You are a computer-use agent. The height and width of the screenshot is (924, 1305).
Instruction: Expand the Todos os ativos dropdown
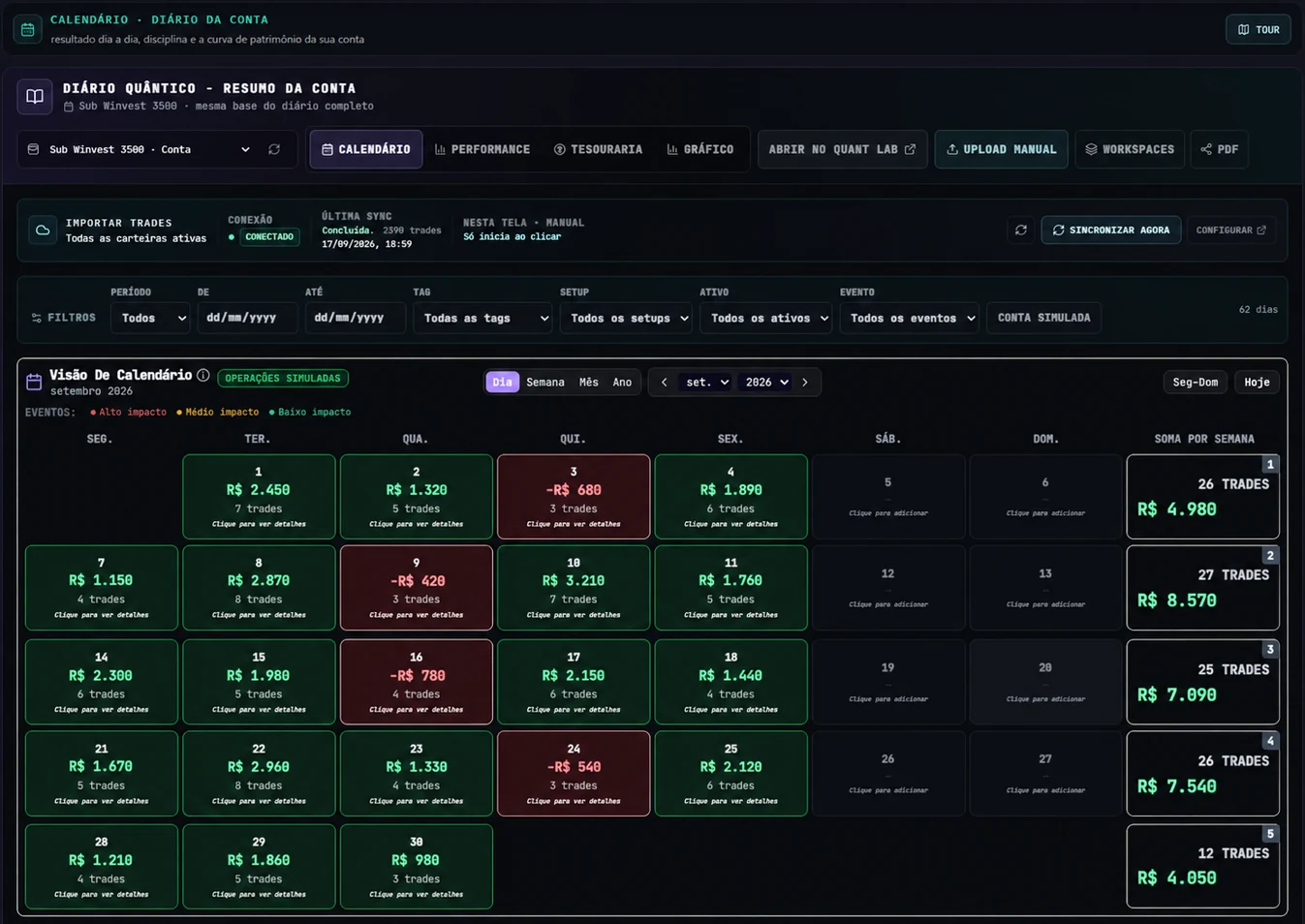(765, 318)
